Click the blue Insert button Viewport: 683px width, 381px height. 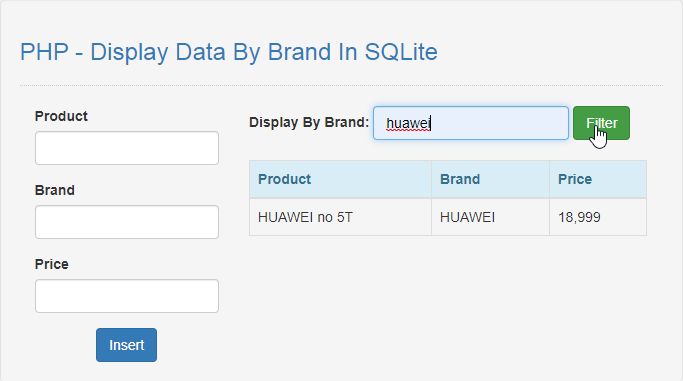(x=126, y=345)
